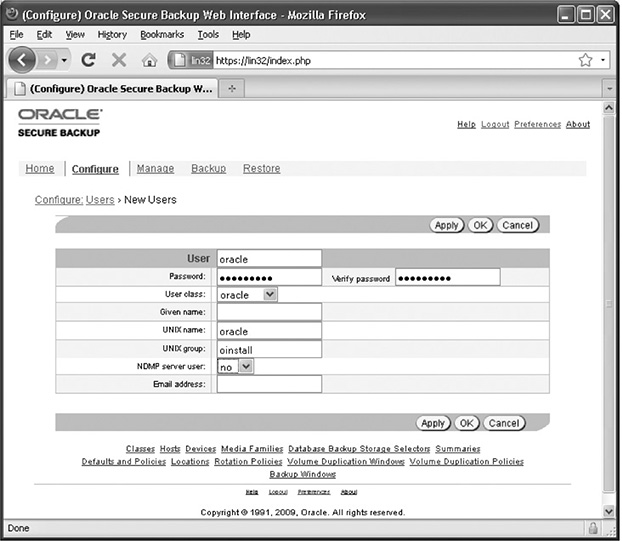Open the Edit menu
Screen dimensions: 622x541
pos(44,35)
